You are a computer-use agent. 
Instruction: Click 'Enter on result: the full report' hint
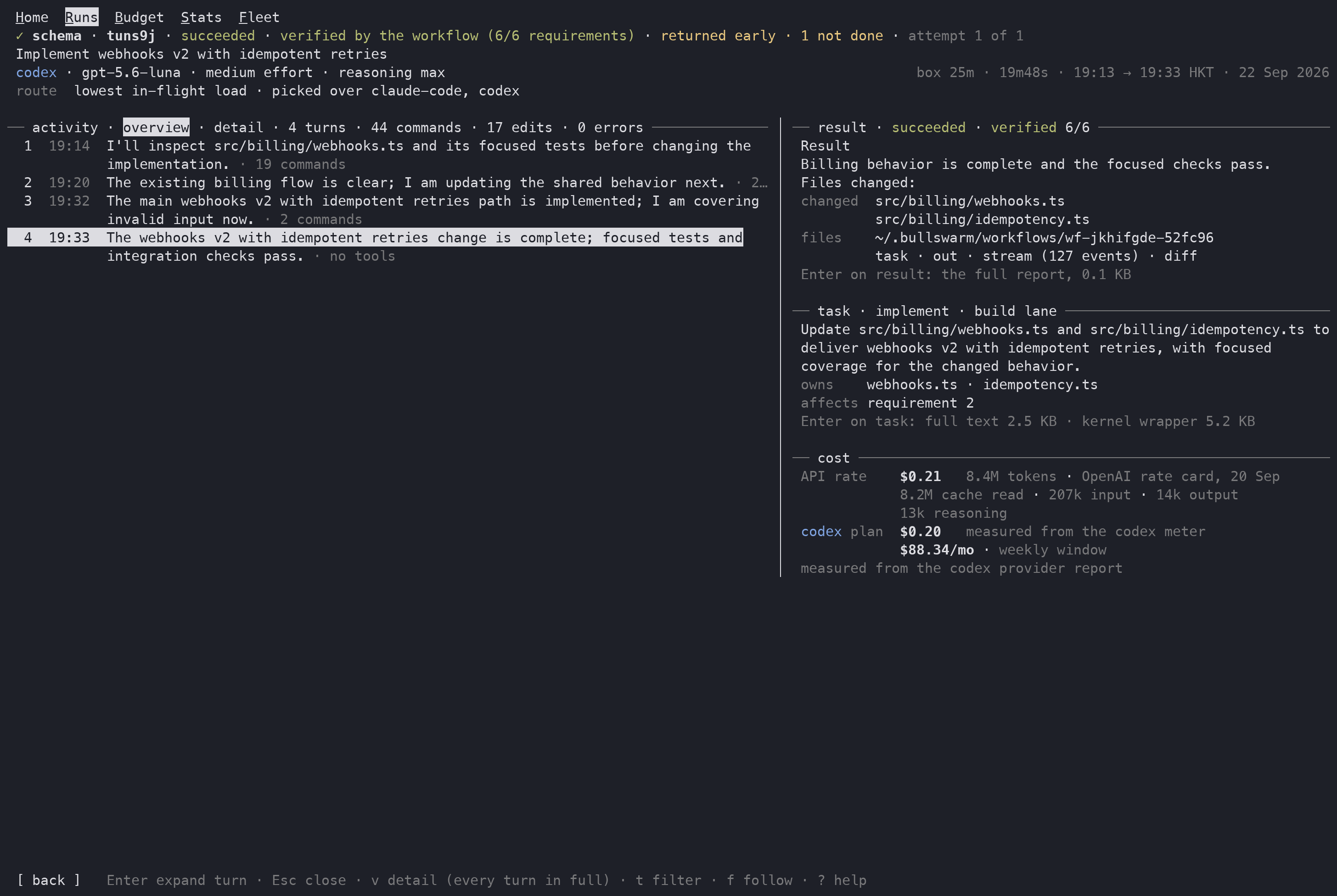966,274
